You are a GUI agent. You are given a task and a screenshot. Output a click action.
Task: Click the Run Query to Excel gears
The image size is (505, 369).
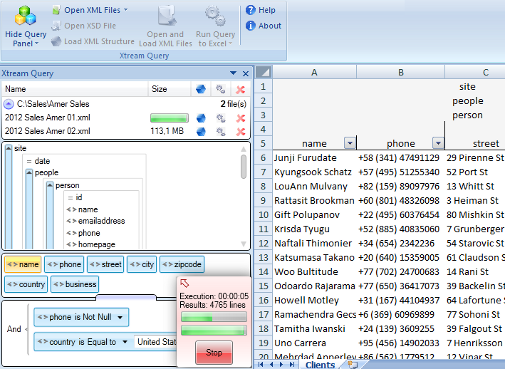pos(215,16)
